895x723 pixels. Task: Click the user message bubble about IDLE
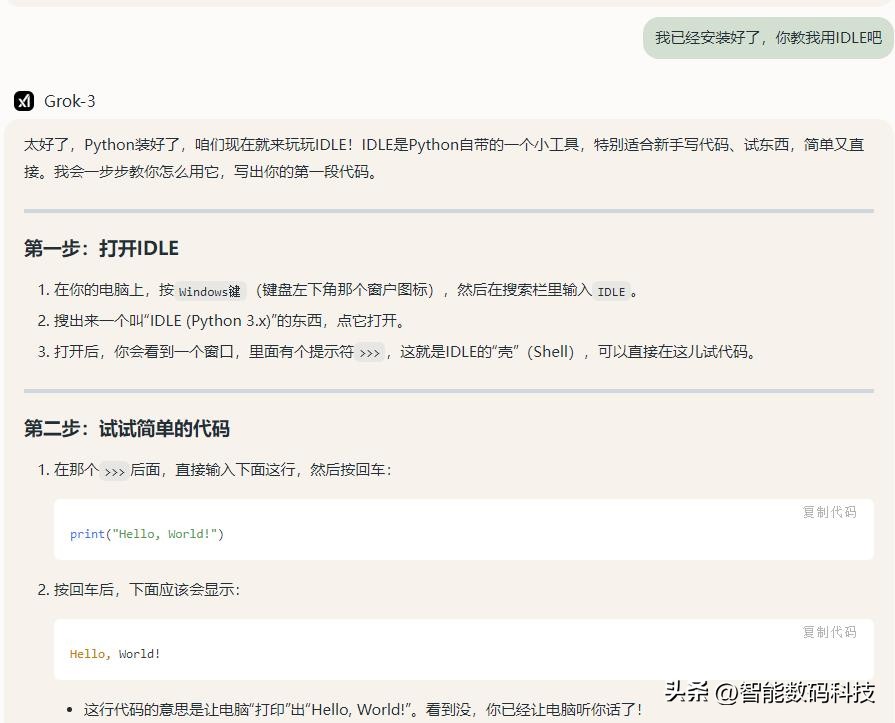tap(768, 38)
